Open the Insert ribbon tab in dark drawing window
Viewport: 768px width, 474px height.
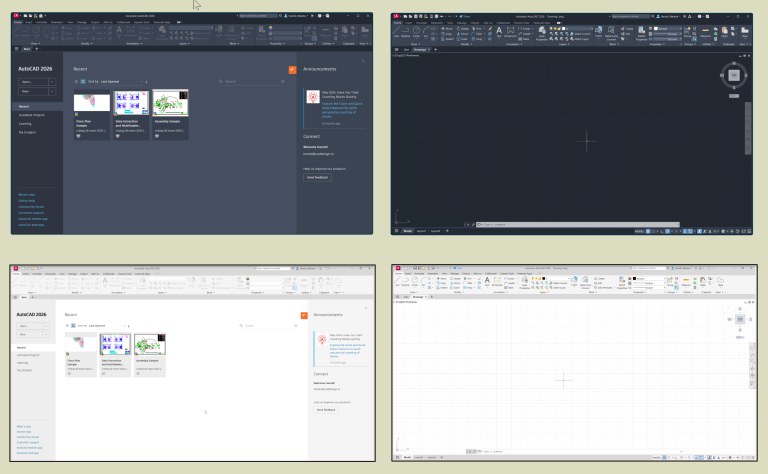(408, 23)
